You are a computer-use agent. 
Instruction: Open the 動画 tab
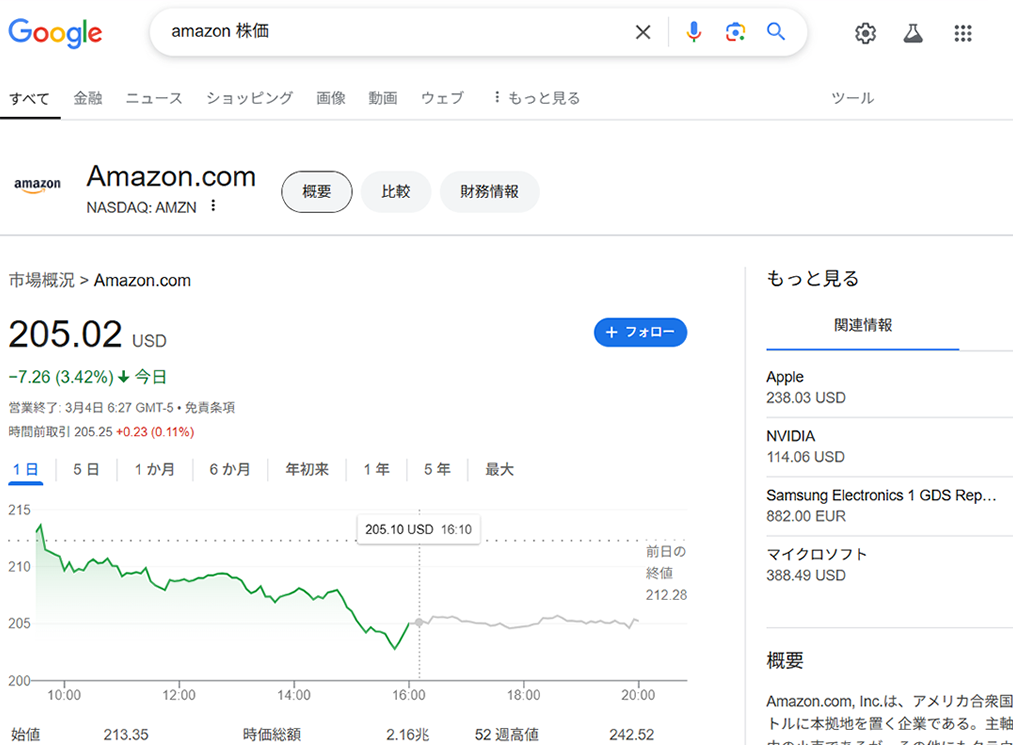[x=382, y=98]
